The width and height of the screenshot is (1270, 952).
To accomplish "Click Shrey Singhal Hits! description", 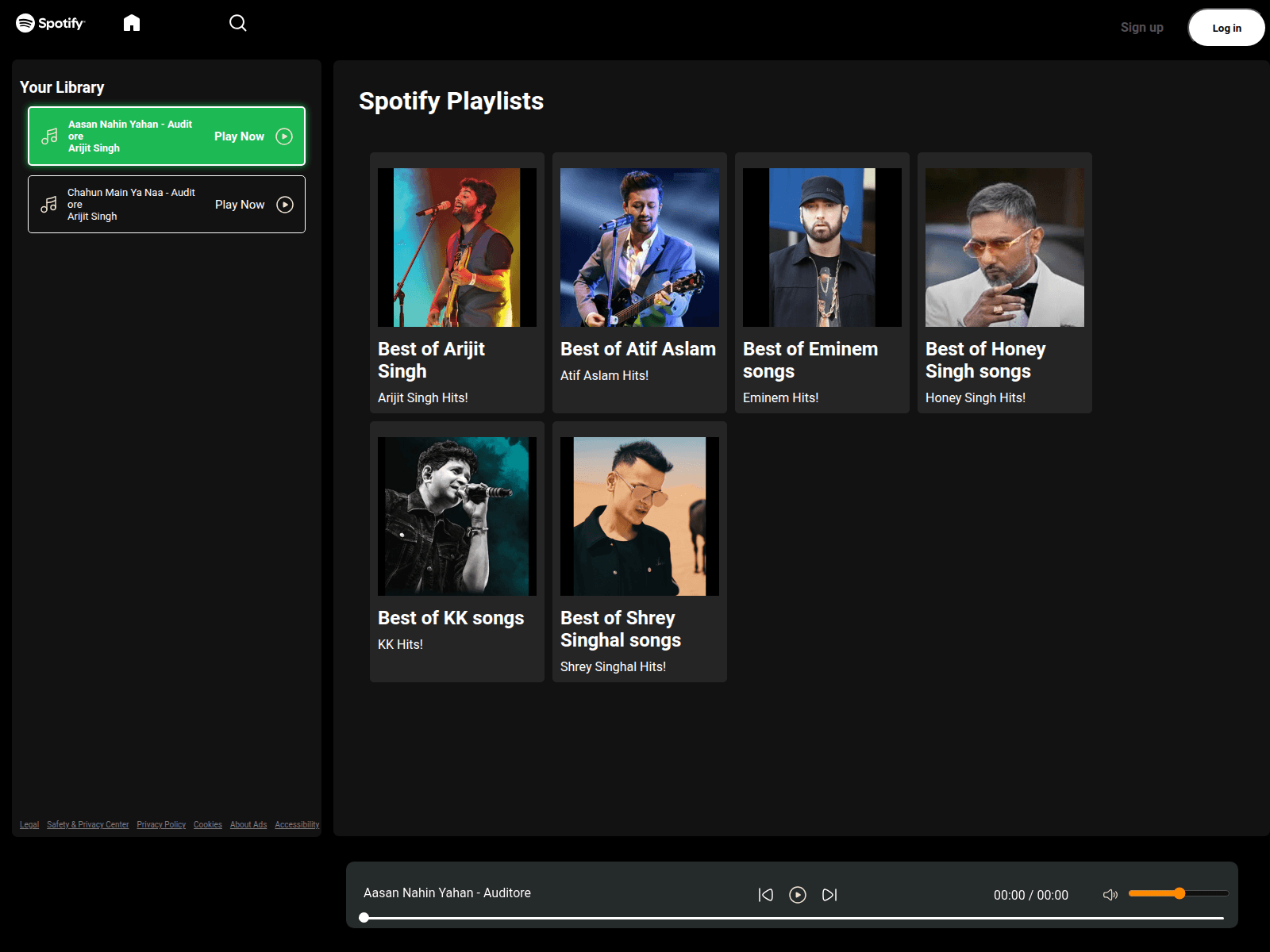I will coord(613,666).
